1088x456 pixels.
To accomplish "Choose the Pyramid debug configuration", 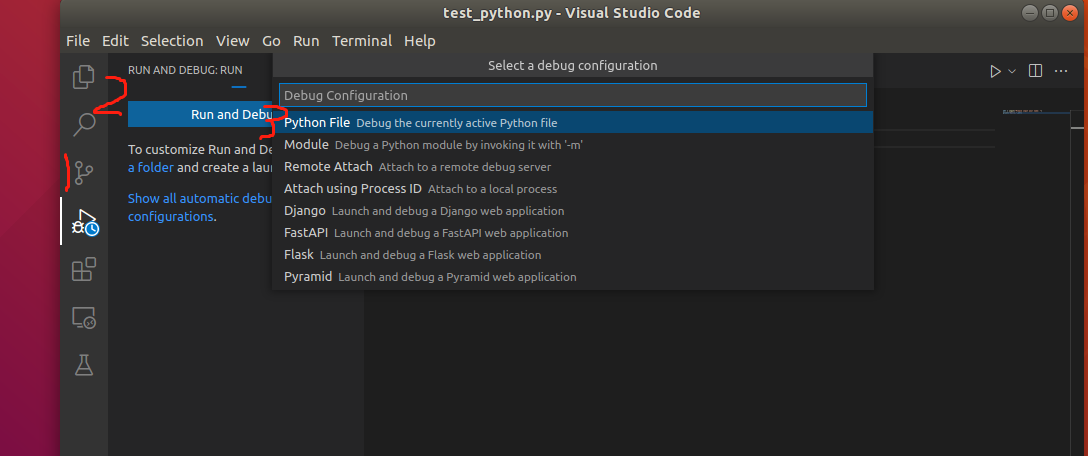I will pos(572,277).
